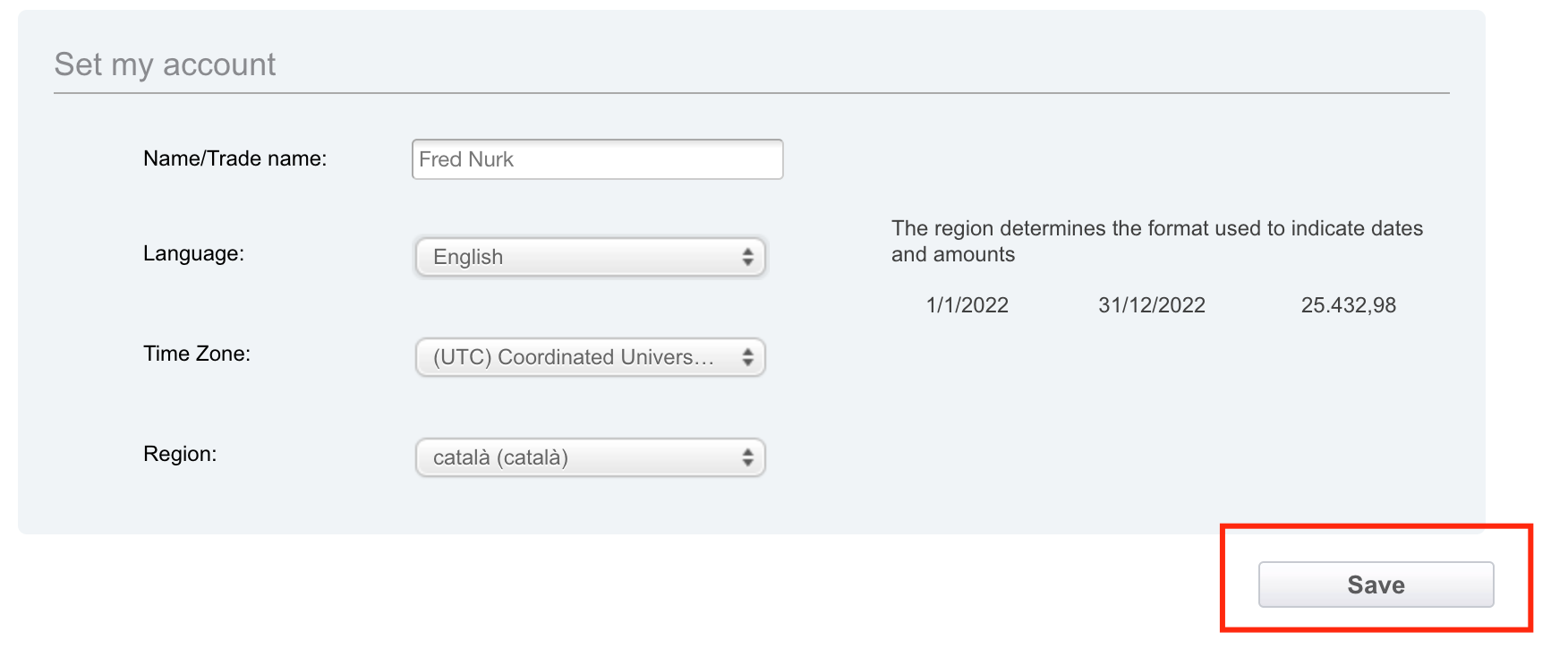The height and width of the screenshot is (657, 1568).
Task: Click the "Fred Nurk" placeholder text
Action: tap(466, 159)
